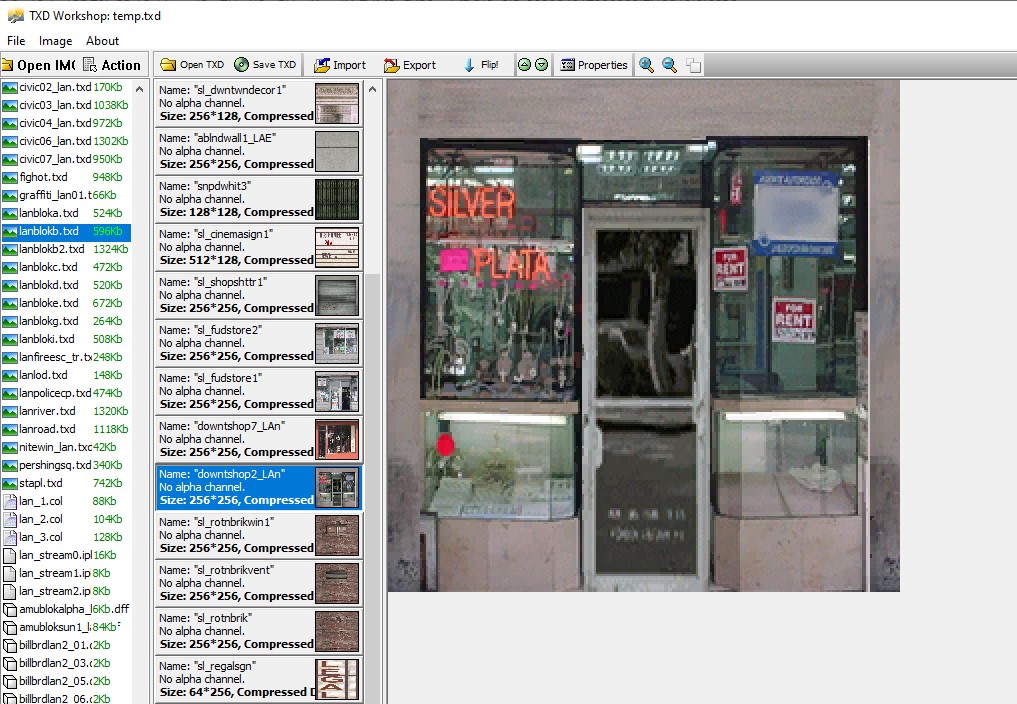Select civic04_lan.txd in file list
This screenshot has width=1017, height=704.
tap(66, 123)
